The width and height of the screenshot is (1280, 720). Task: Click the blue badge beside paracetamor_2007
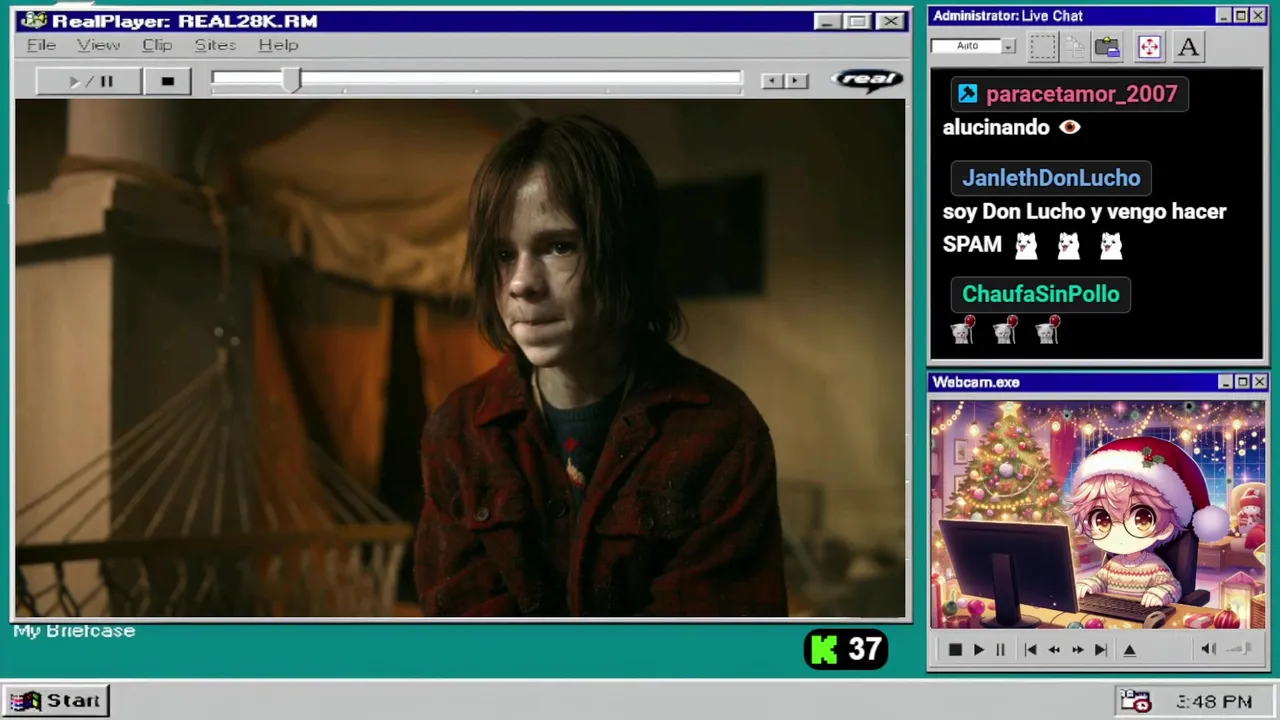[967, 94]
